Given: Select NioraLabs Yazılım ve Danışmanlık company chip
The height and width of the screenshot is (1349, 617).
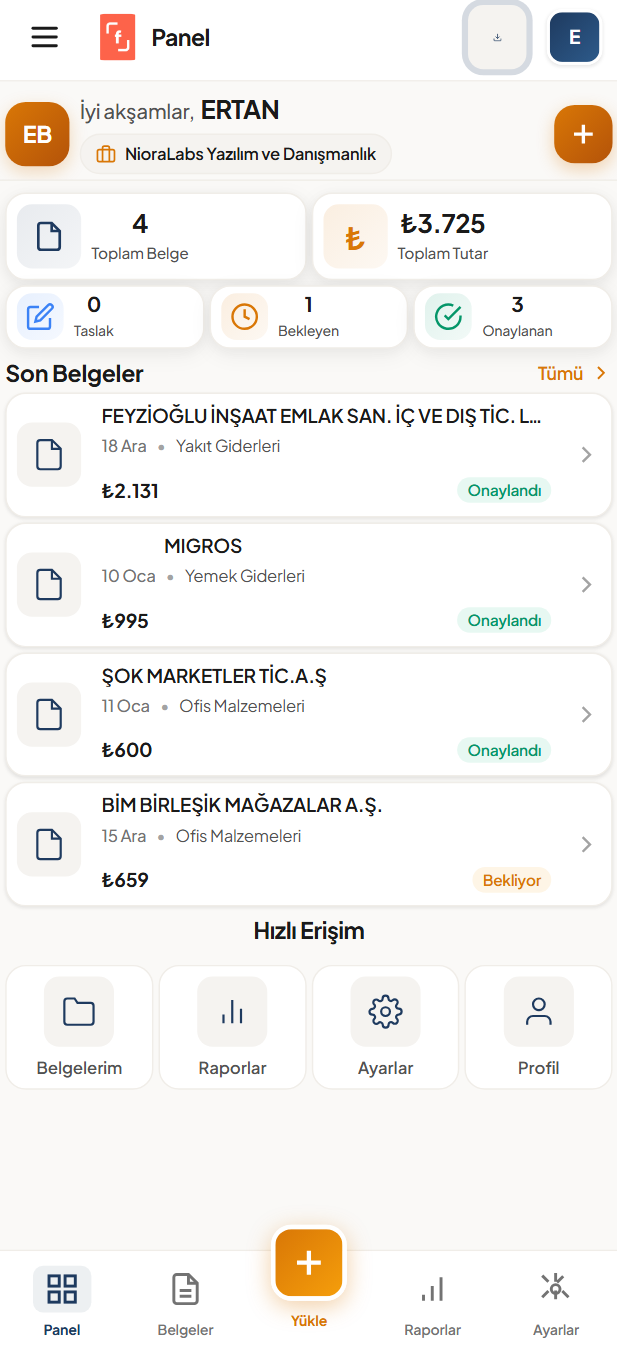Looking at the screenshot, I should point(236,154).
